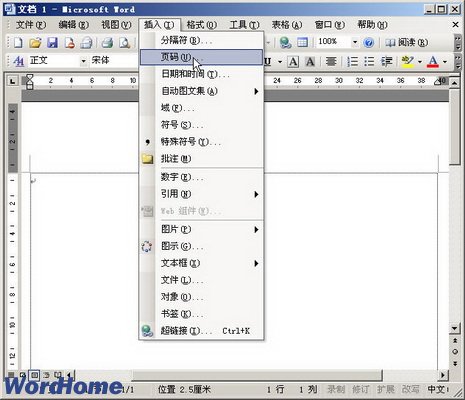Click the Character Shading A icon
This screenshot has height=400, width=465.
(310, 61)
